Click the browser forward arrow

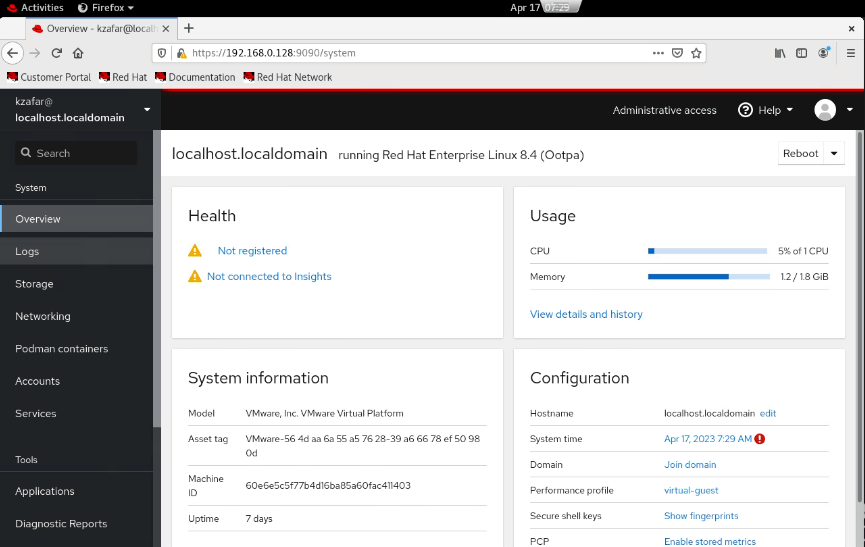(x=35, y=53)
